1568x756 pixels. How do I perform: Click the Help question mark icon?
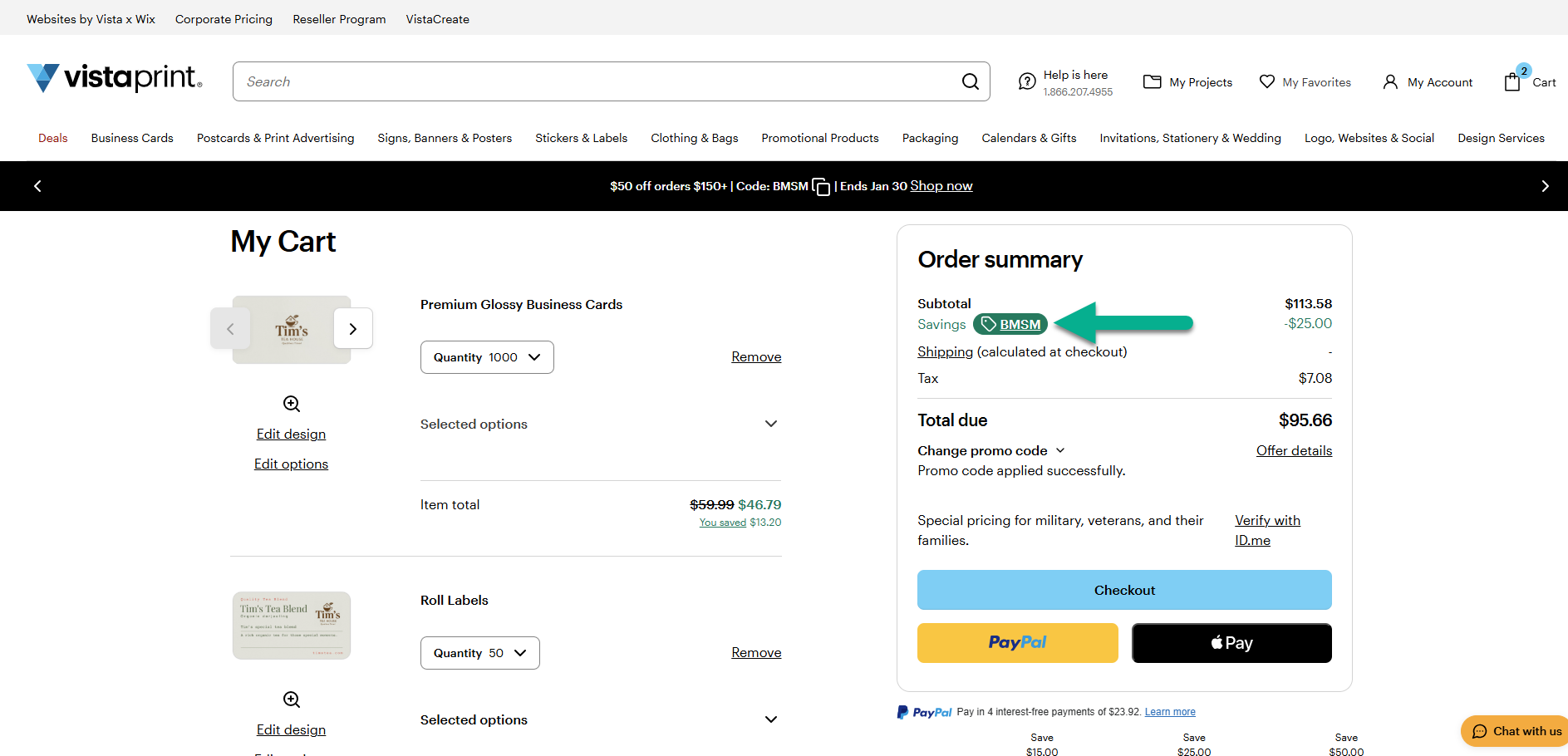(1027, 81)
